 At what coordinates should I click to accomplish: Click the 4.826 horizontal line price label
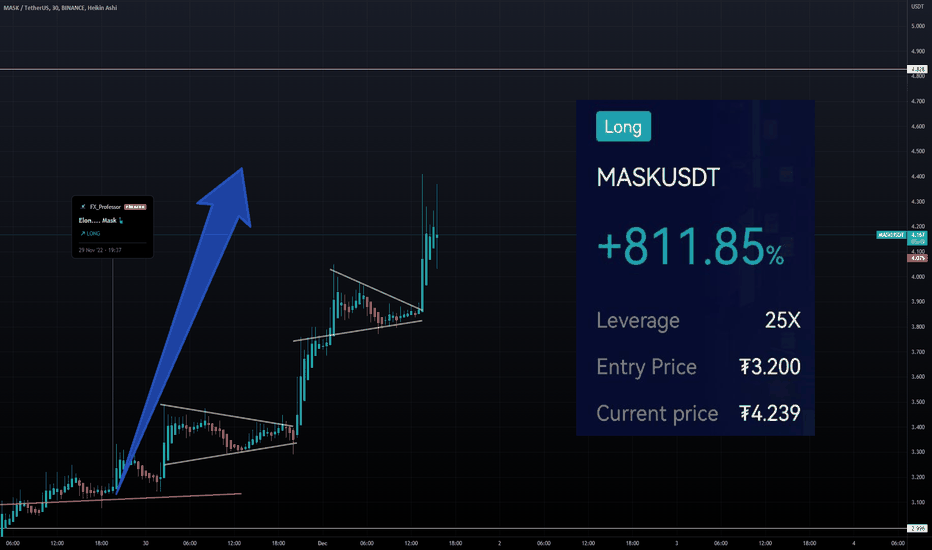click(x=917, y=70)
